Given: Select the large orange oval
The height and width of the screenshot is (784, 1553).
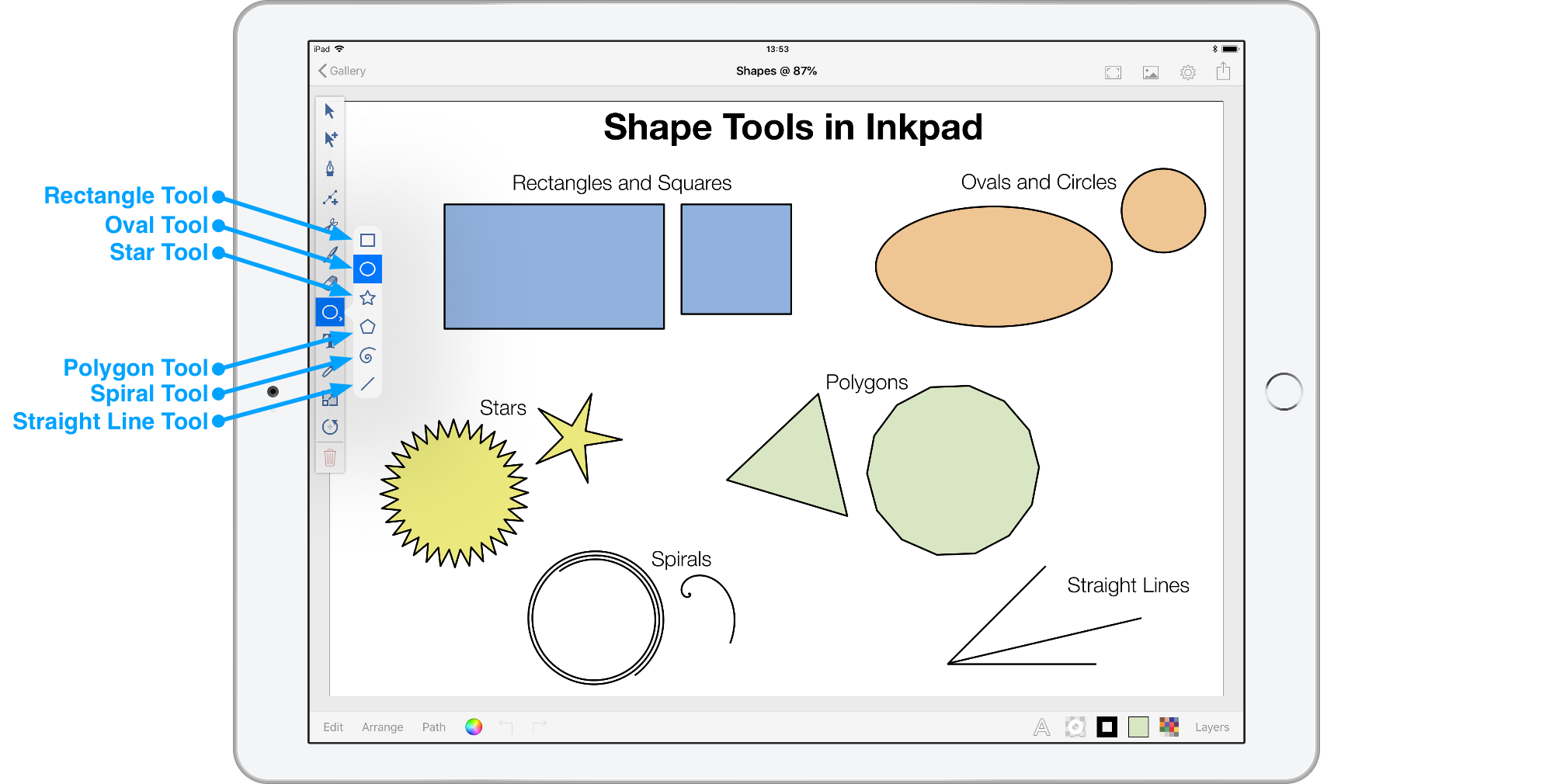Looking at the screenshot, I should click(994, 266).
